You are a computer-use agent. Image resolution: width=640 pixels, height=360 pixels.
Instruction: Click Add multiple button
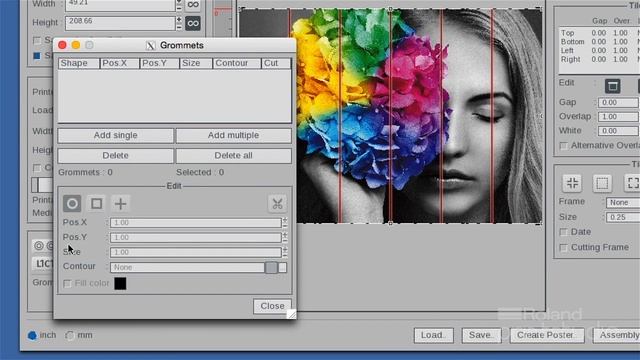coord(233,136)
